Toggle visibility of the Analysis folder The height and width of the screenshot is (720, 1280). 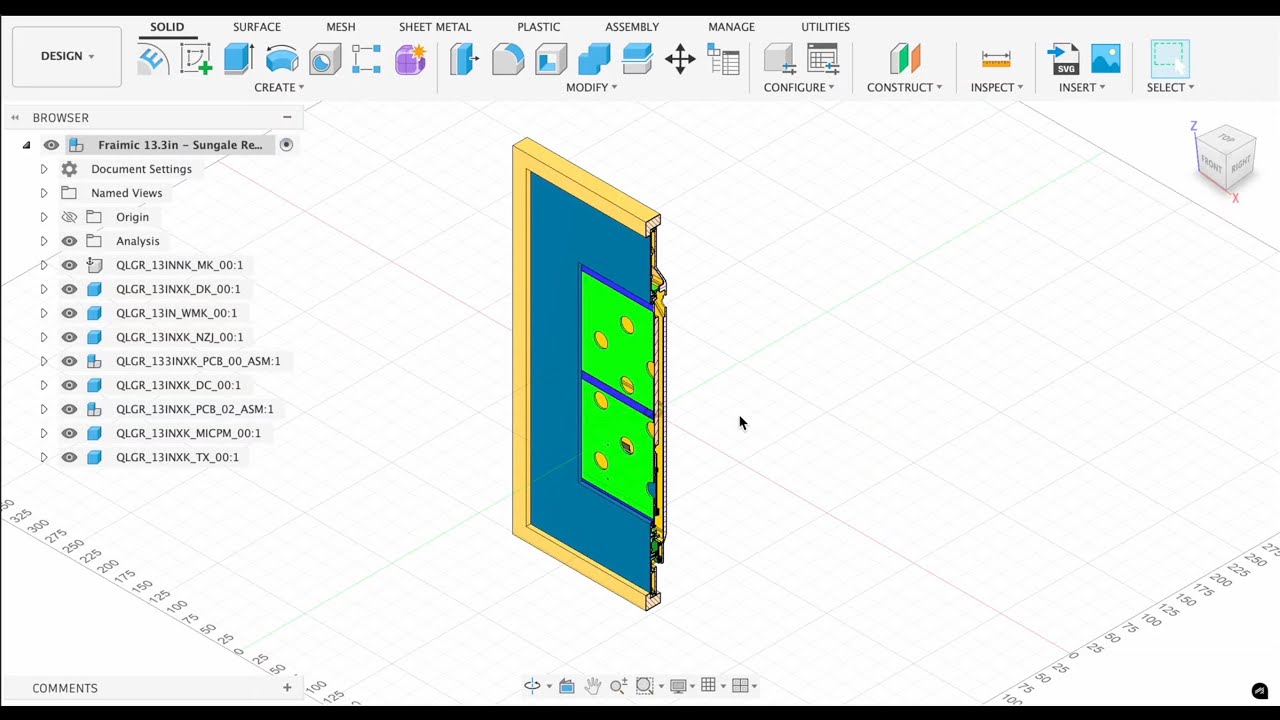(69, 241)
